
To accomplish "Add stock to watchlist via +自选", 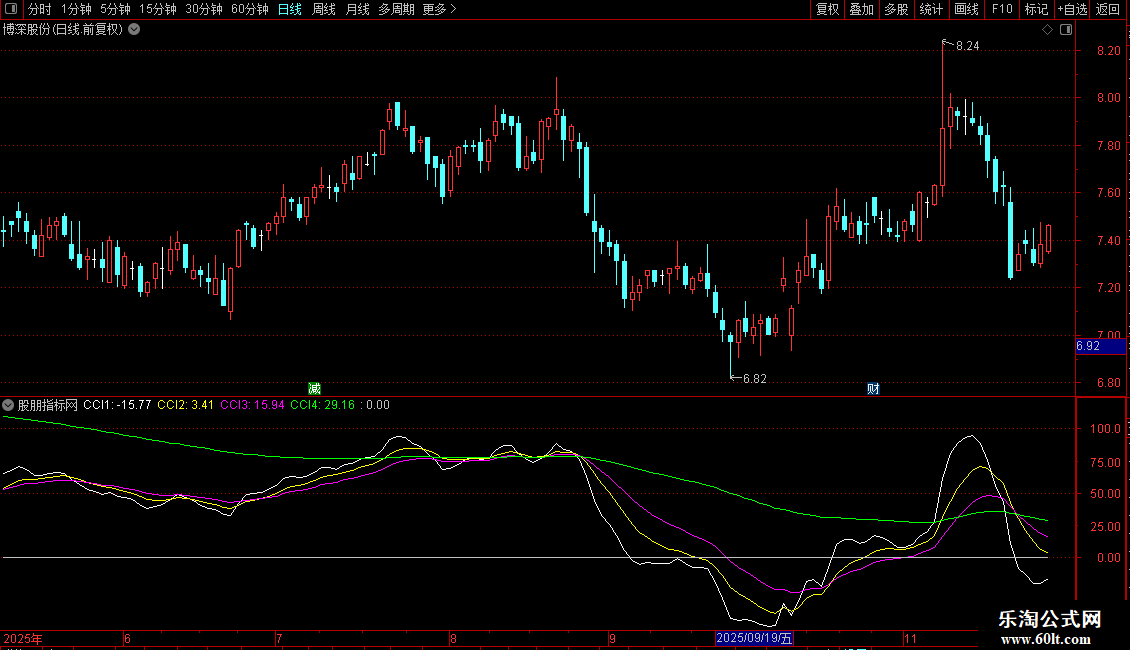I will pos(1072,9).
